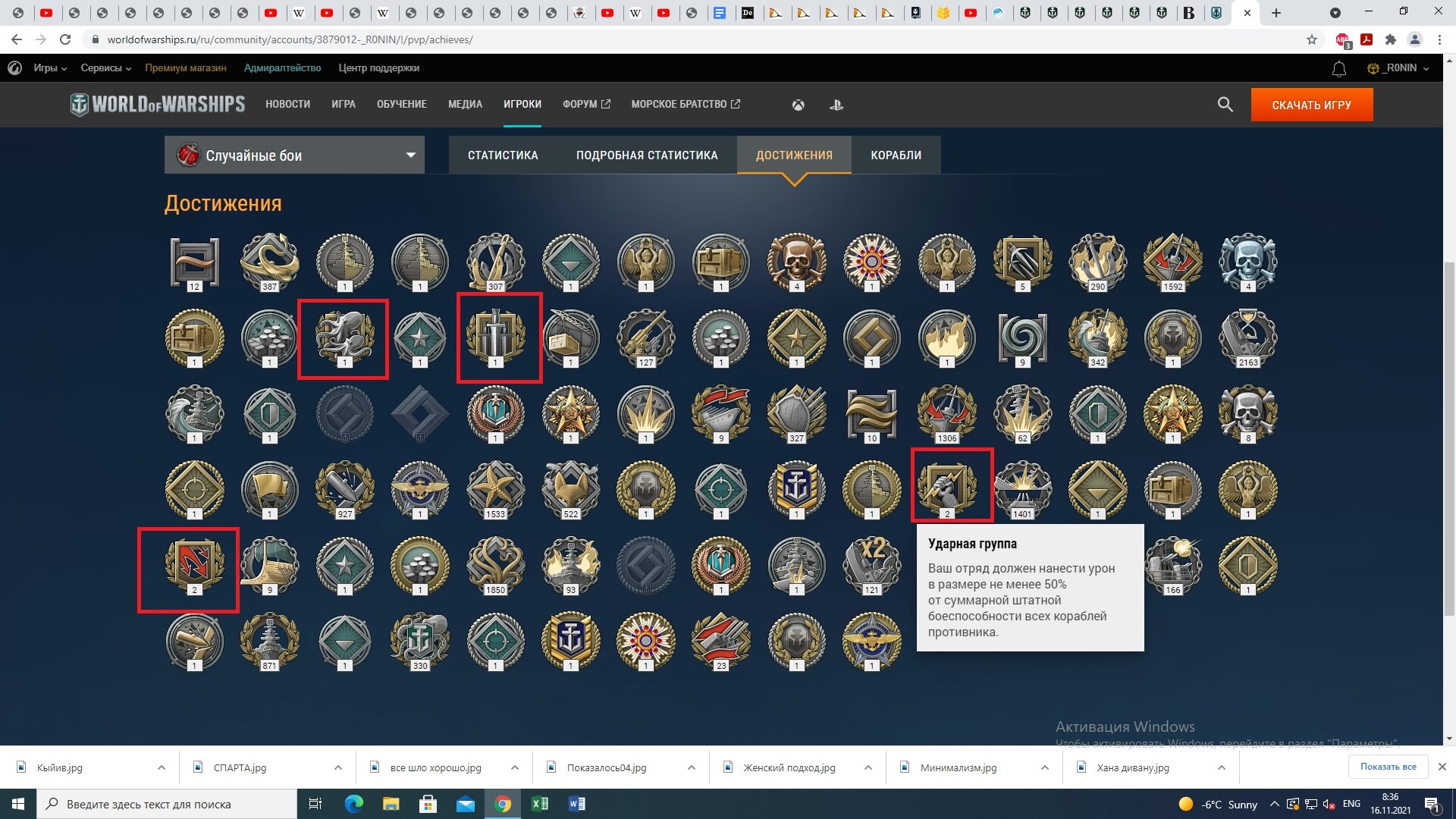Close the downloads bar
This screenshot has height=819, width=1456.
pyautogui.click(x=1442, y=767)
